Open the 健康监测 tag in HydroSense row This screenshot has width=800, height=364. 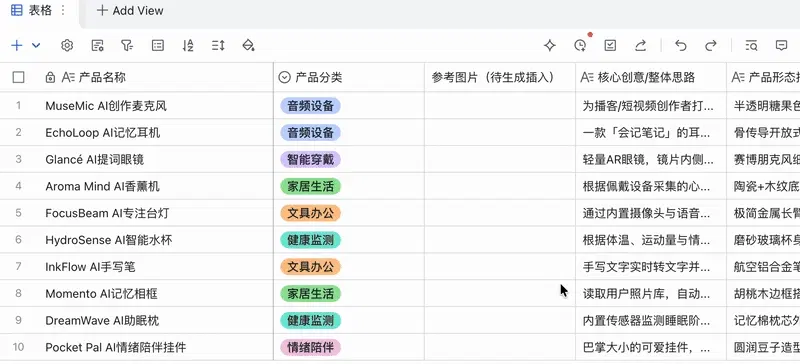coord(310,240)
